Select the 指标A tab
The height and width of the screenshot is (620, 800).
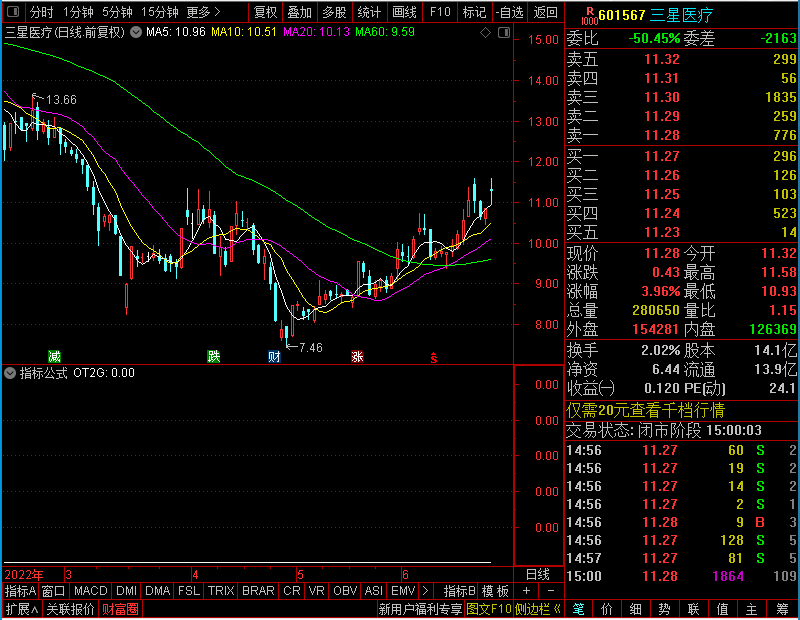[x=20, y=591]
